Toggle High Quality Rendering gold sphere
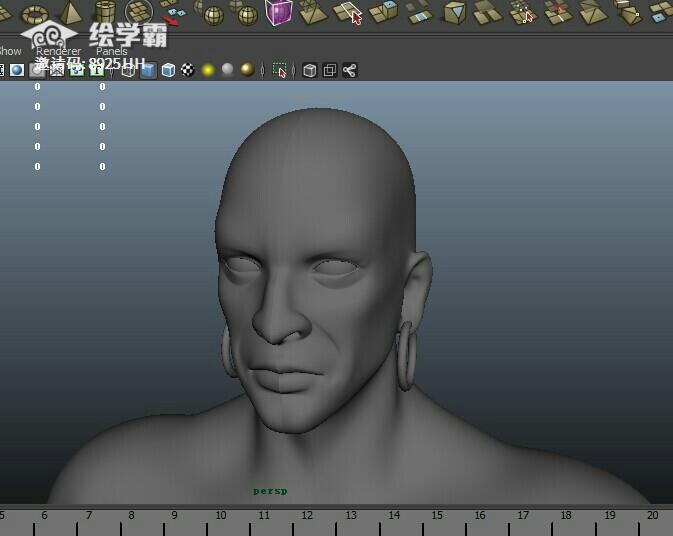 (x=247, y=70)
